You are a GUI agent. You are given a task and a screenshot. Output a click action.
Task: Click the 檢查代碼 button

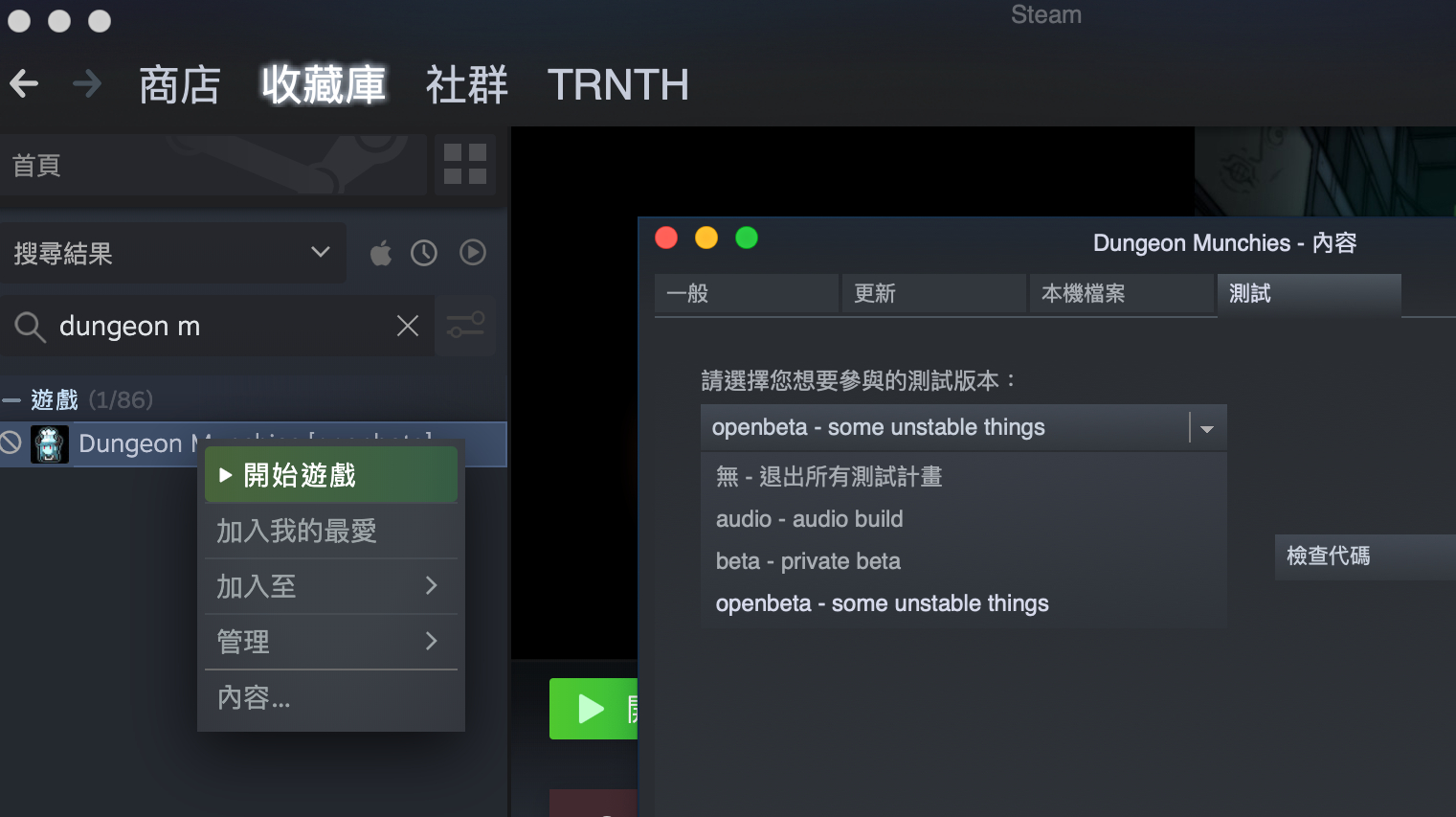[x=1365, y=556]
